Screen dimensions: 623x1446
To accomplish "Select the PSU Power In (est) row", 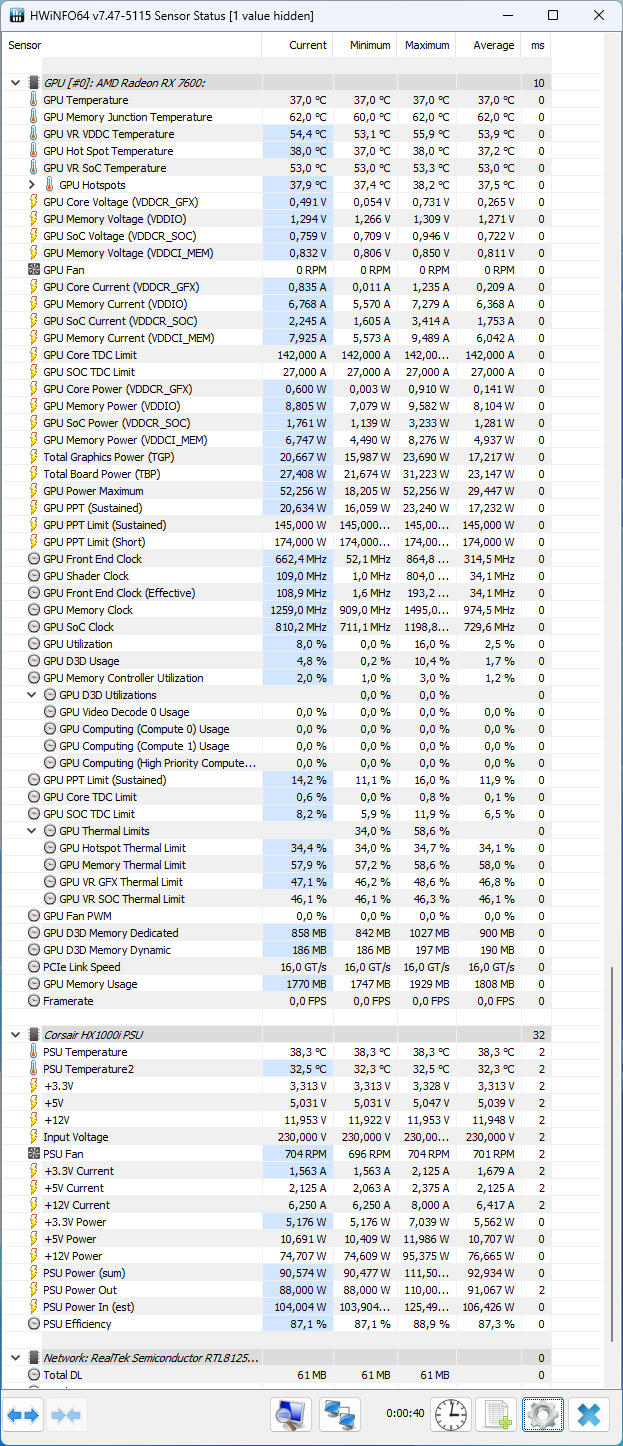I will click(277, 1307).
